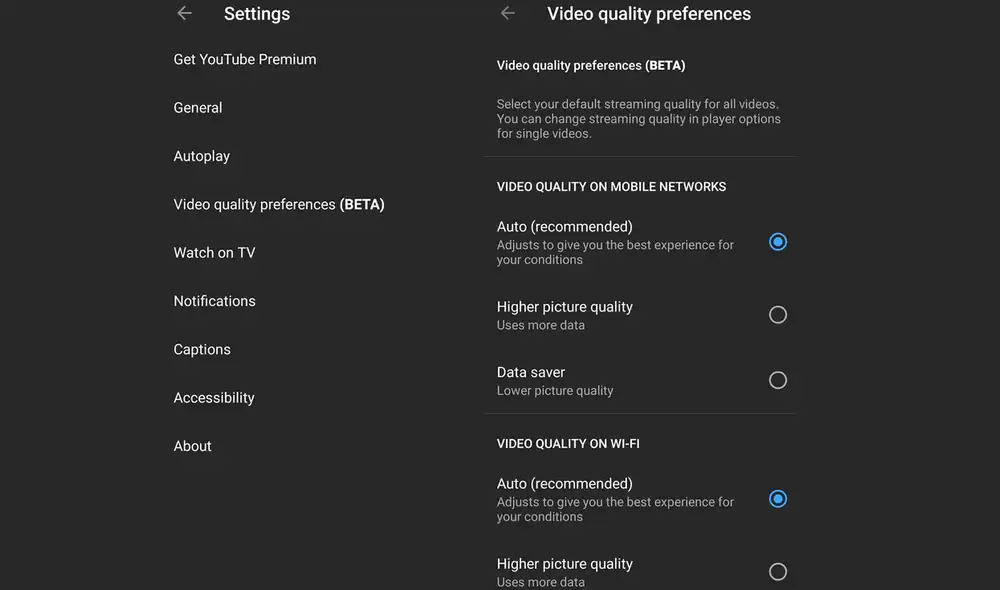This screenshot has height=590, width=1000.
Task: Click the Video quality preferences (BETA) heading
Action: pos(590,64)
